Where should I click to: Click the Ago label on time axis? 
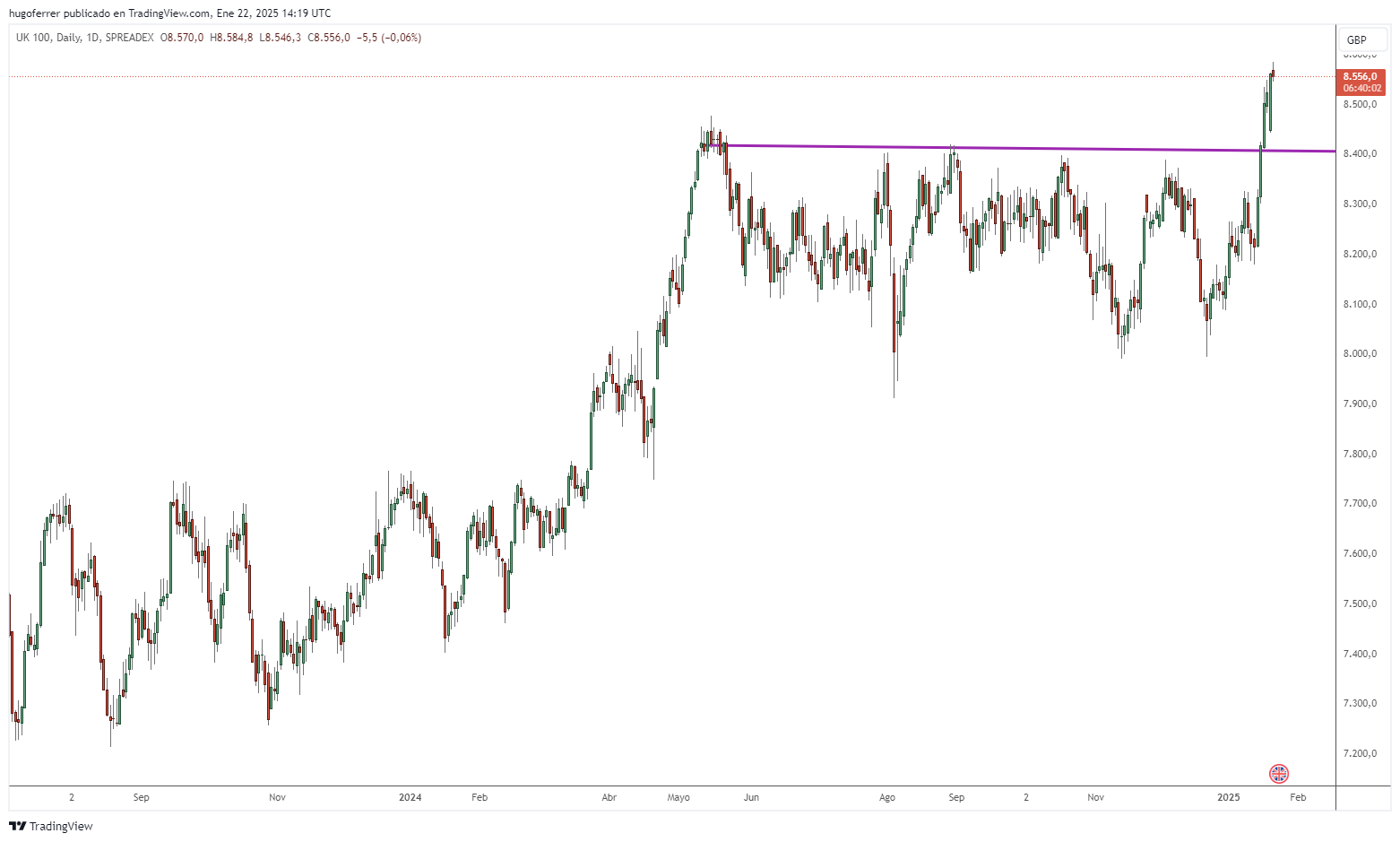pos(887,797)
